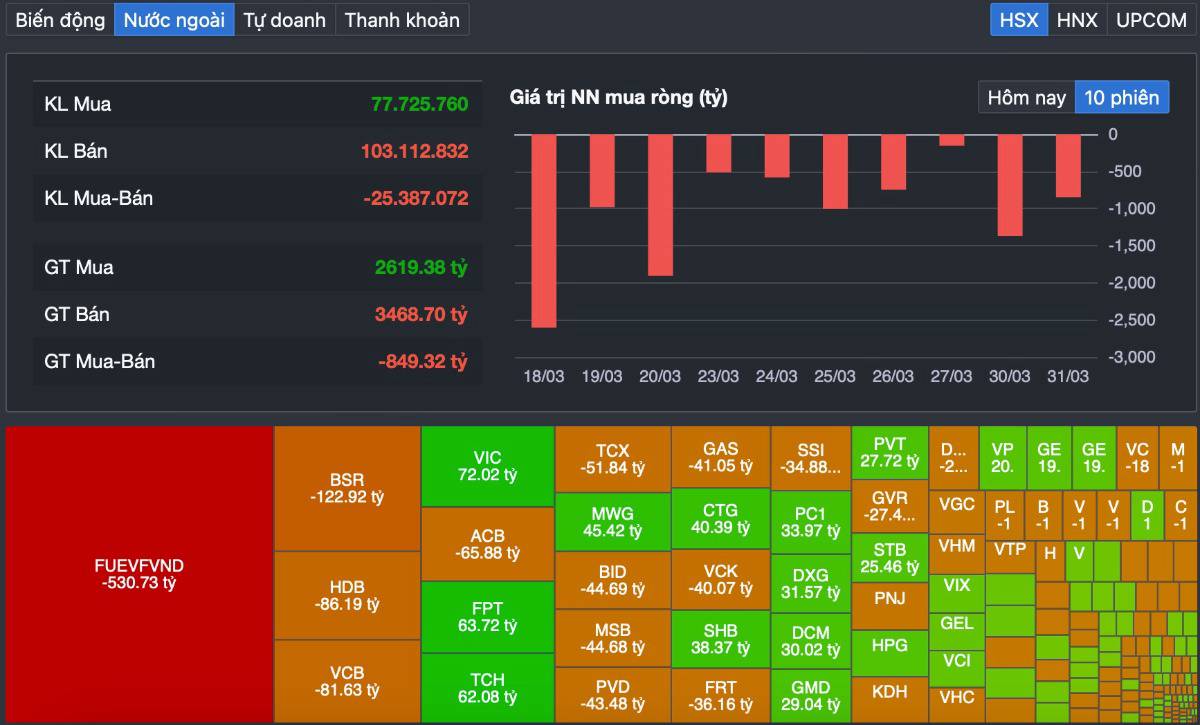The width and height of the screenshot is (1200, 725).
Task: Reselect the Nước ngoài tab
Action: coord(174,19)
